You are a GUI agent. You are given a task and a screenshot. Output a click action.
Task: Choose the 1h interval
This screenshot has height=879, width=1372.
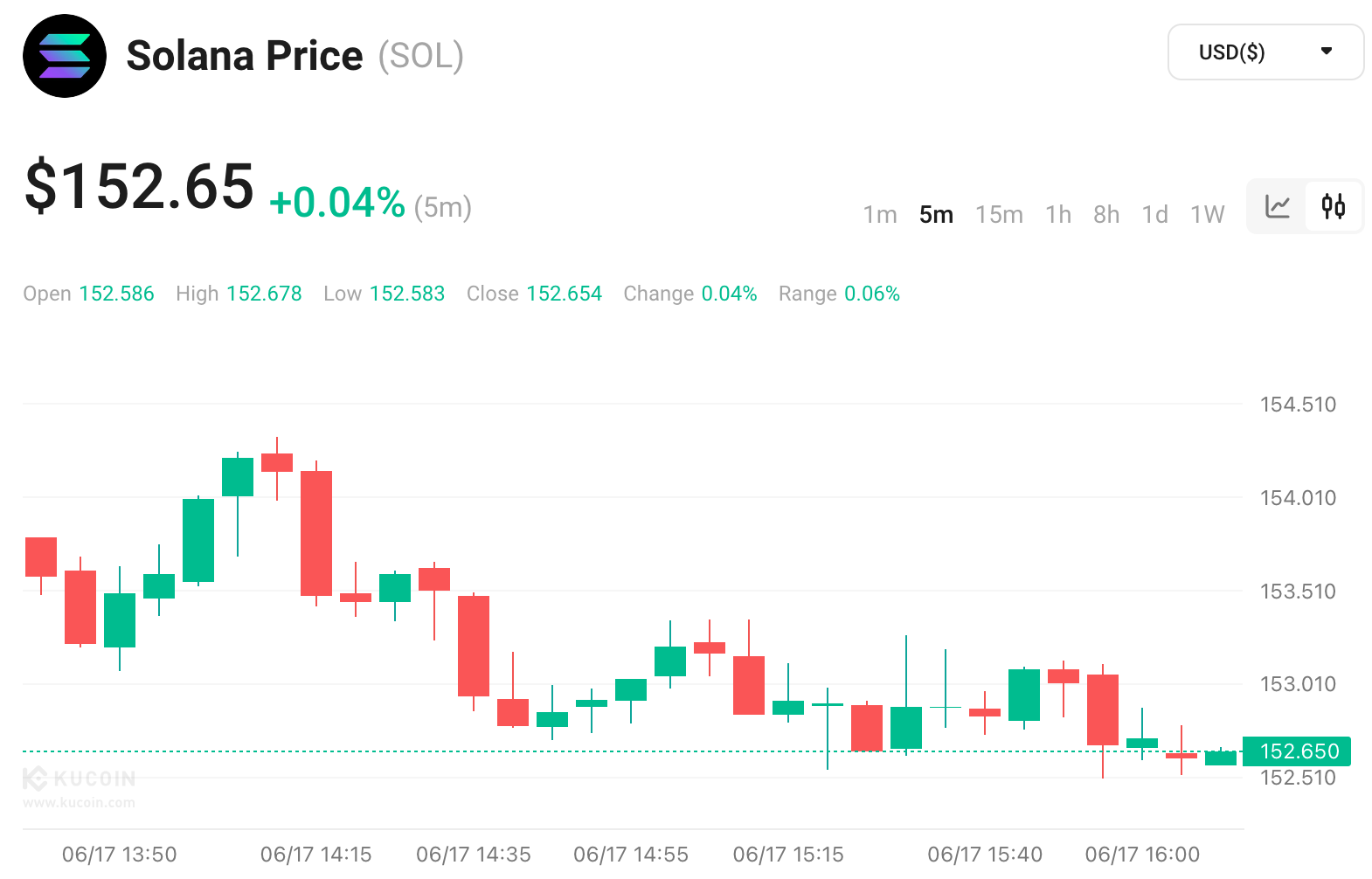point(1057,215)
